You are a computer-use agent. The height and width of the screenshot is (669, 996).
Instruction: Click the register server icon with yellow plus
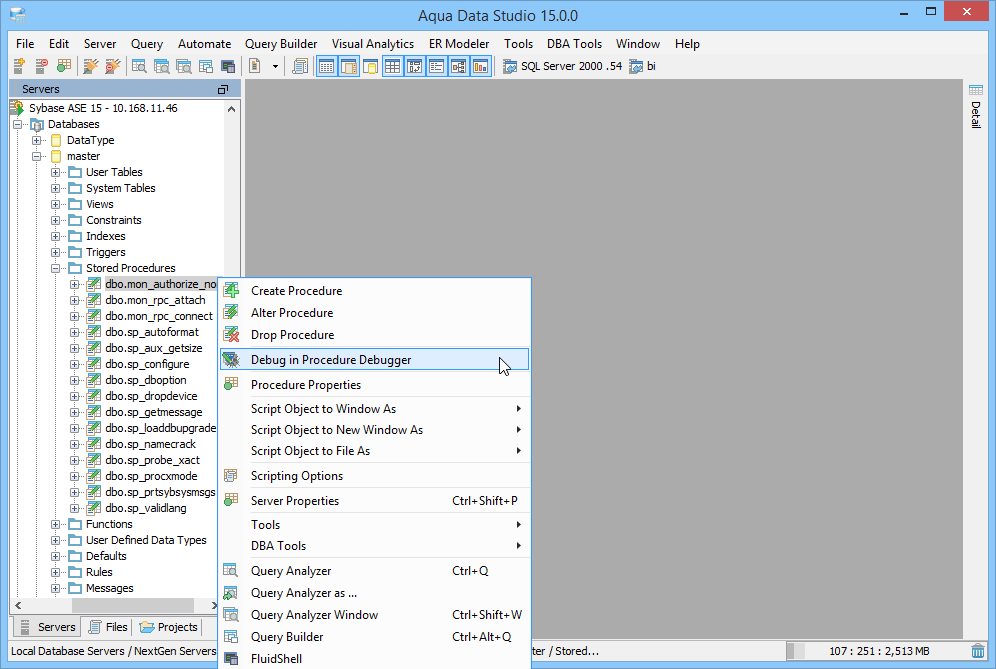tap(19, 66)
